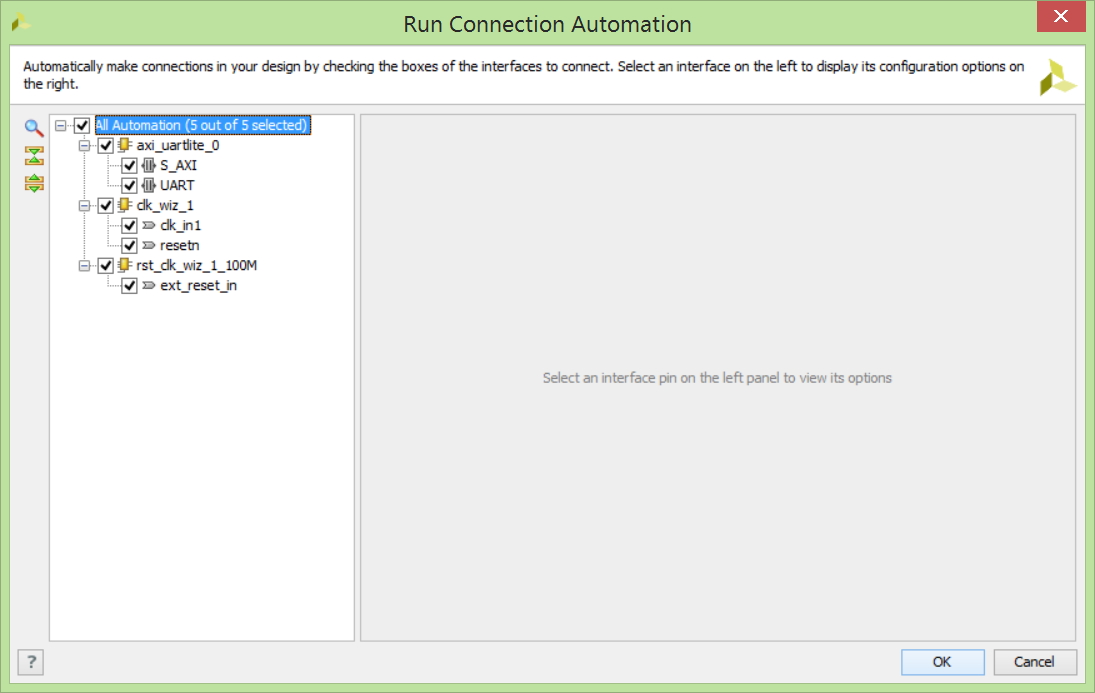Uncheck the ext_reset_in checkbox

(129, 286)
